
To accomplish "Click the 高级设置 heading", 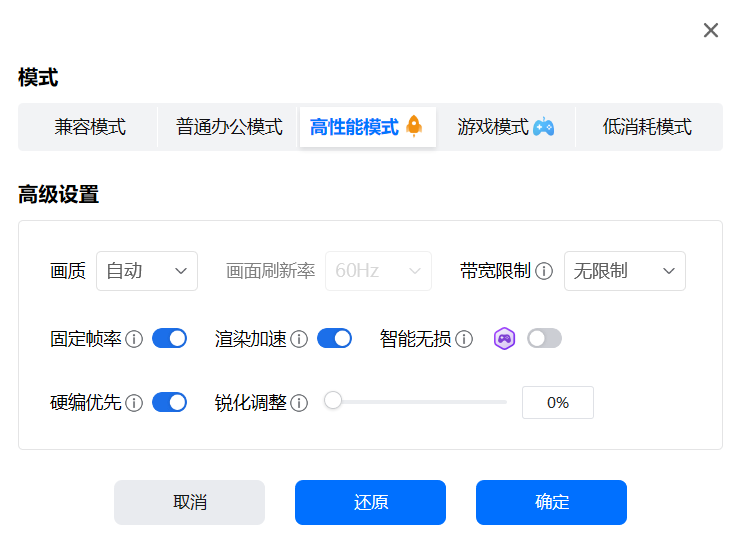I will [59, 194].
